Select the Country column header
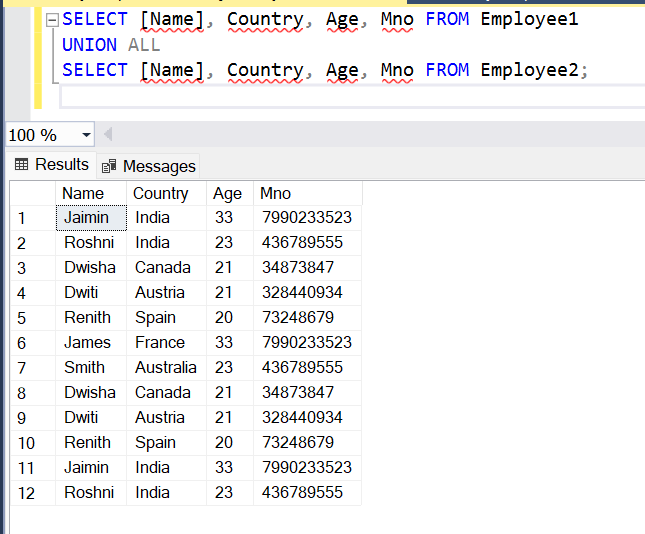This screenshot has width=645, height=534. [x=166, y=193]
